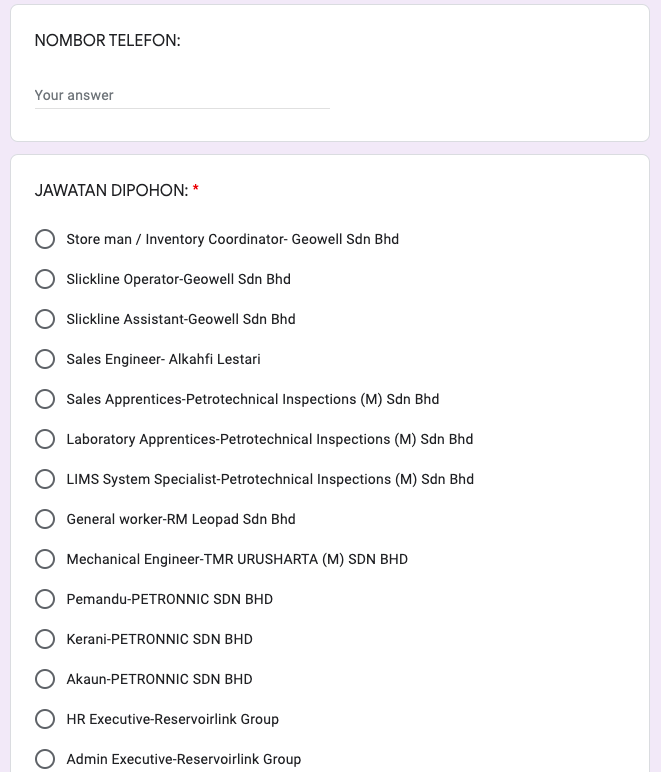Choose Sales Apprentices-Petrotechnical Inspections option

(x=45, y=399)
